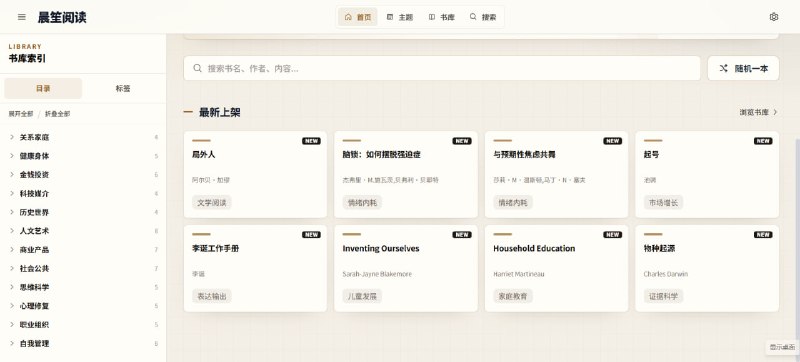
Task: Open the 搜索 tab
Action: tap(483, 17)
